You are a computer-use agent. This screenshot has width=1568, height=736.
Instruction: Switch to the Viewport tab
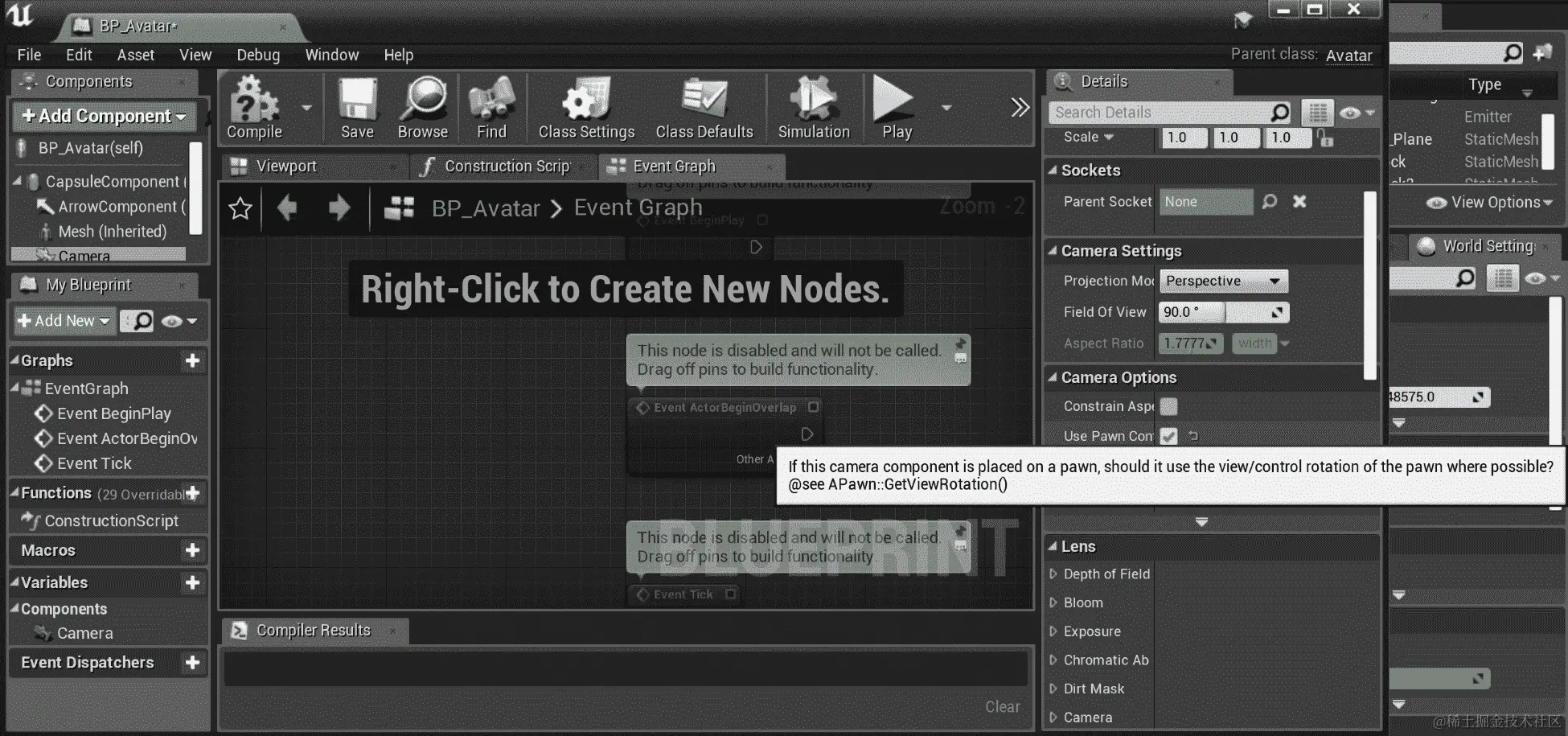(312, 167)
